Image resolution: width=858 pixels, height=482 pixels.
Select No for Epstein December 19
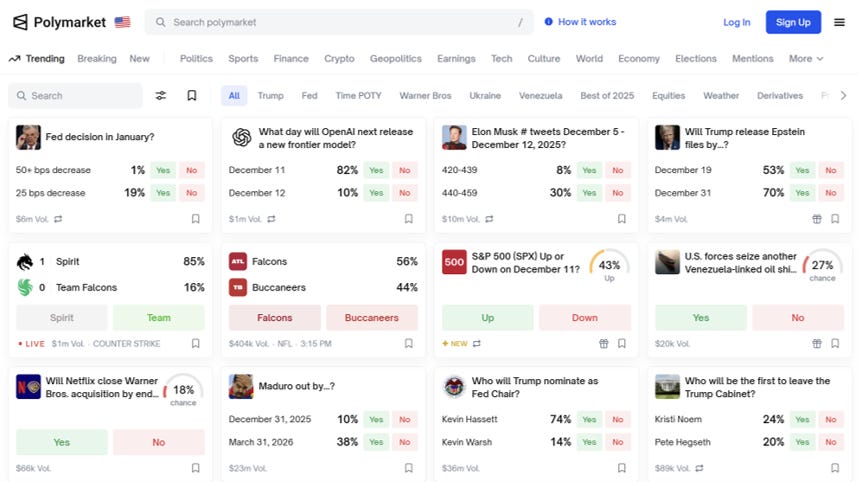(x=831, y=170)
